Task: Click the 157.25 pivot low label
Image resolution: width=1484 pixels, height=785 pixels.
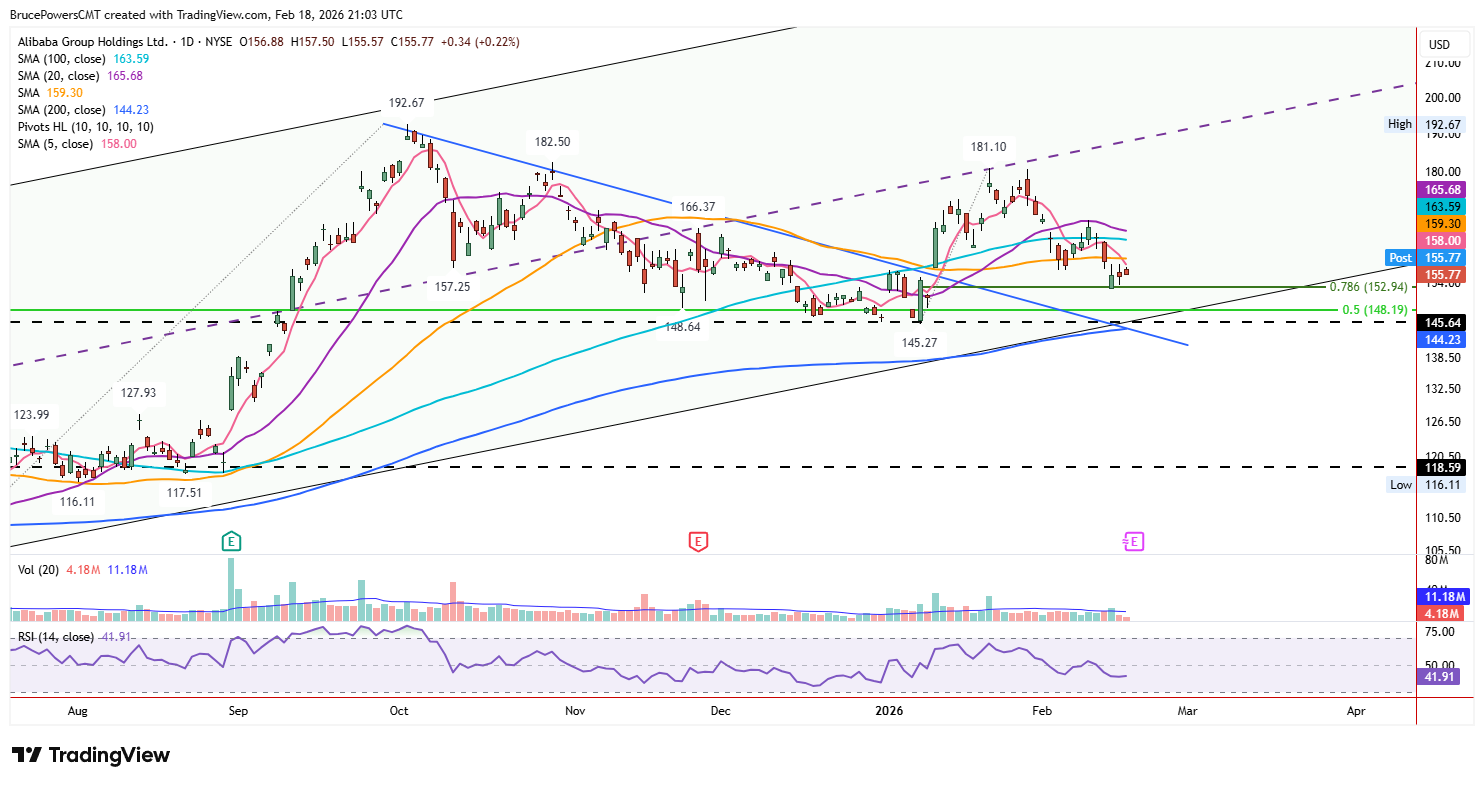Action: point(454,286)
